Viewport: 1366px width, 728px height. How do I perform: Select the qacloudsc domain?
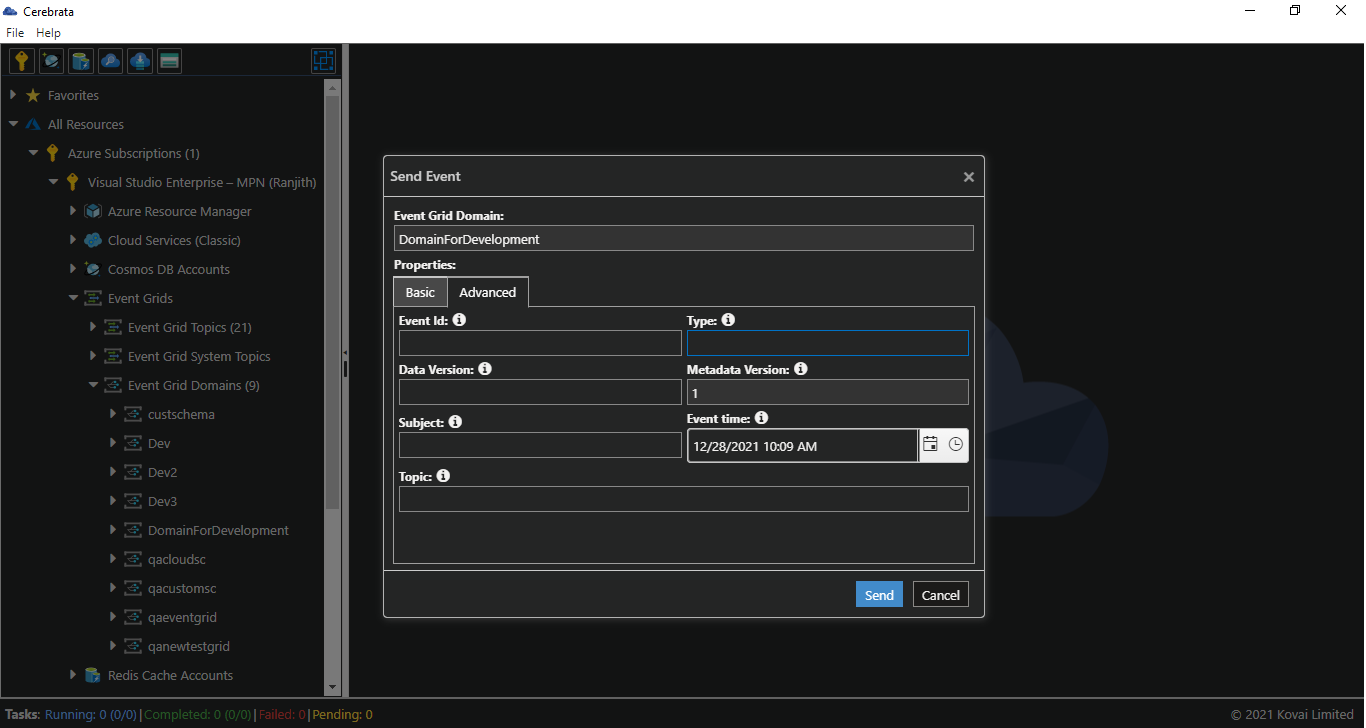point(177,559)
